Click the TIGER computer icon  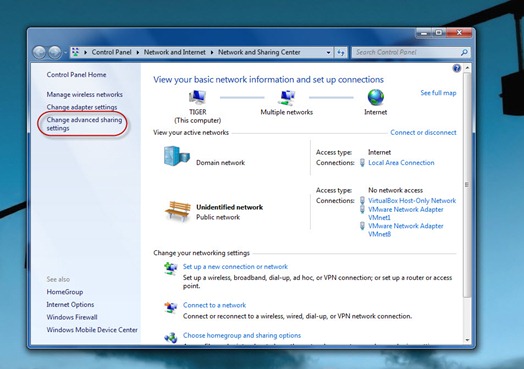coord(198,97)
